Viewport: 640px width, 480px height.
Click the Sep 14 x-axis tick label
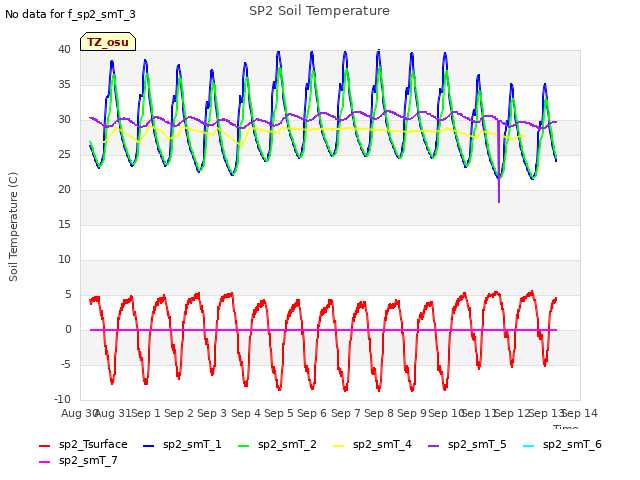click(x=580, y=413)
